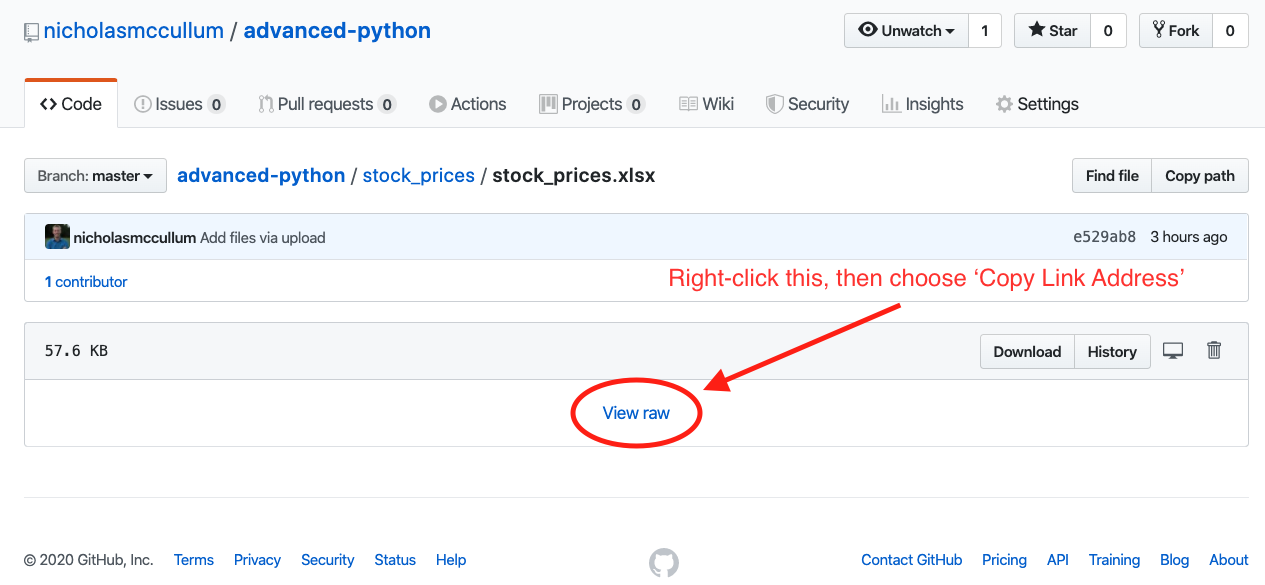Open footer Help link

451,560
